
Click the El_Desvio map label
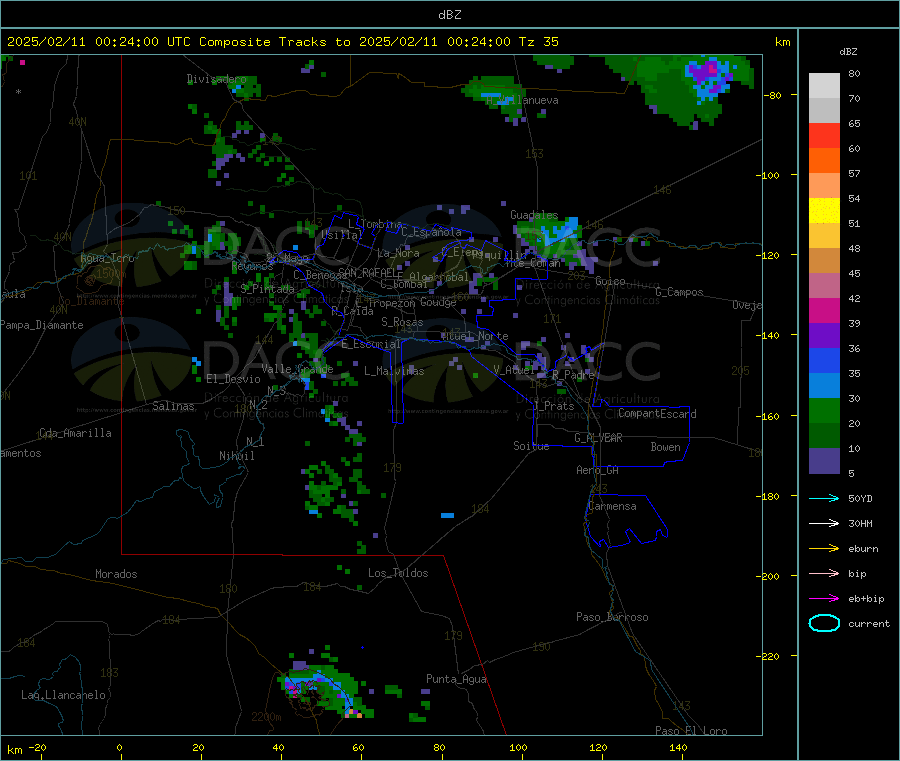click(x=233, y=379)
